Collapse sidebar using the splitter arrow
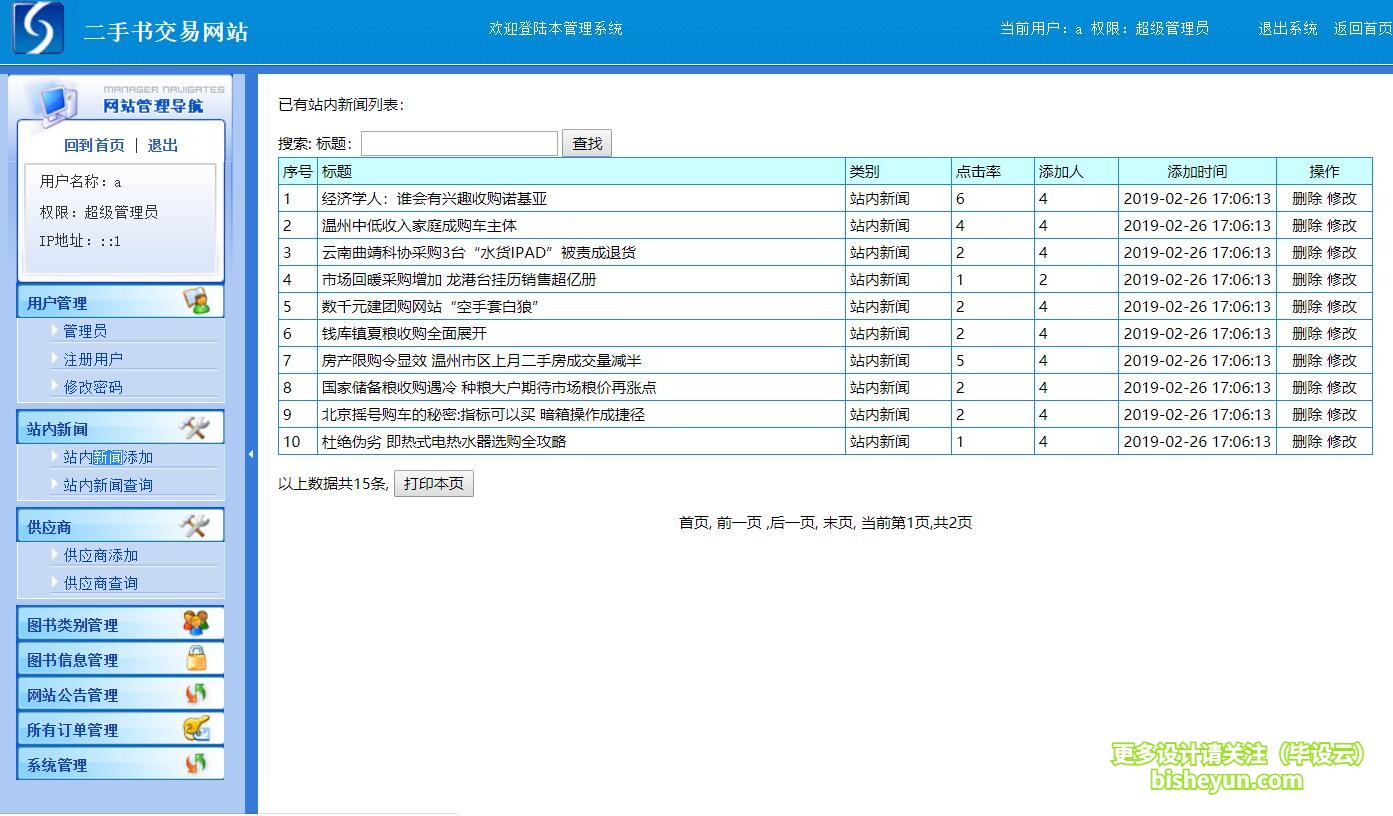This screenshot has height=816, width=1393. pos(251,455)
